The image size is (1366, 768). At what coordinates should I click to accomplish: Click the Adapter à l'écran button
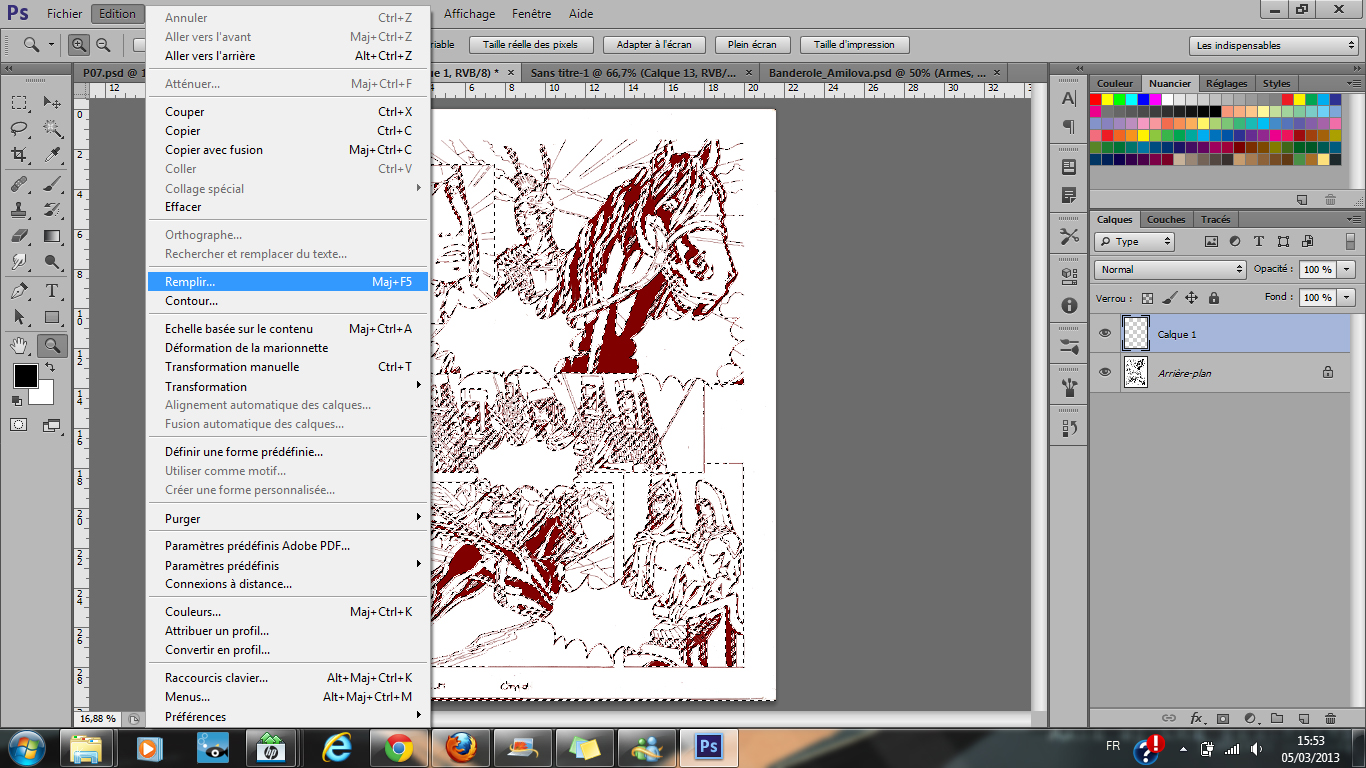655,45
